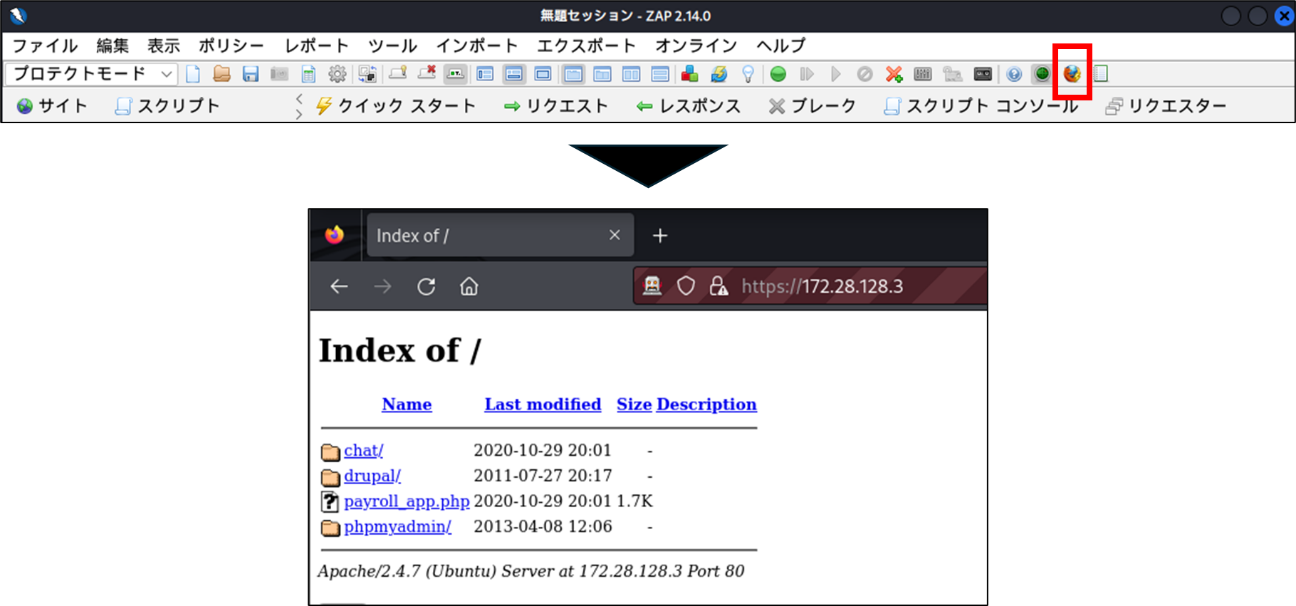Open the payroll_app.php link
Screen dimensions: 1296x606
point(406,502)
